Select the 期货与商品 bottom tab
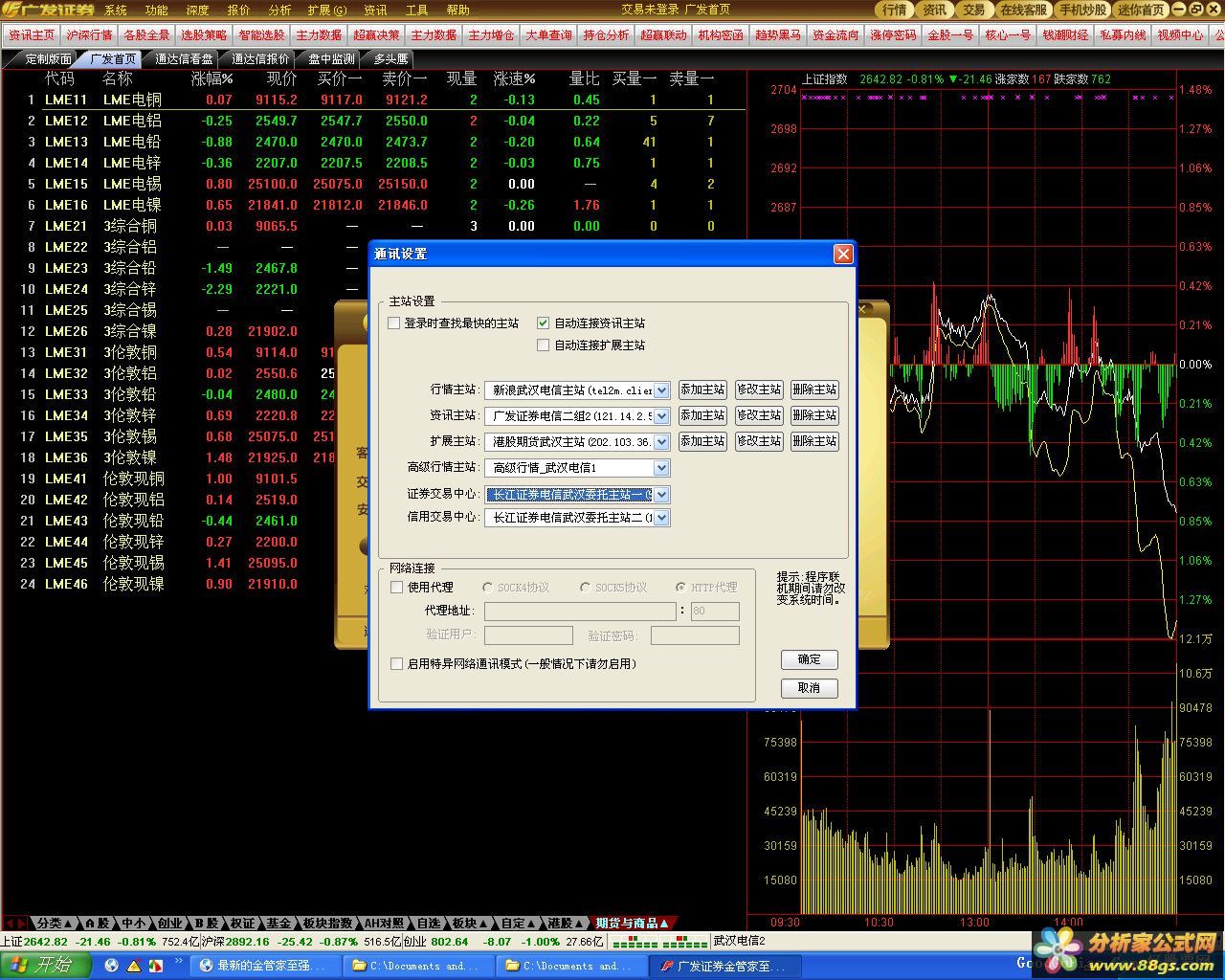 (632, 924)
